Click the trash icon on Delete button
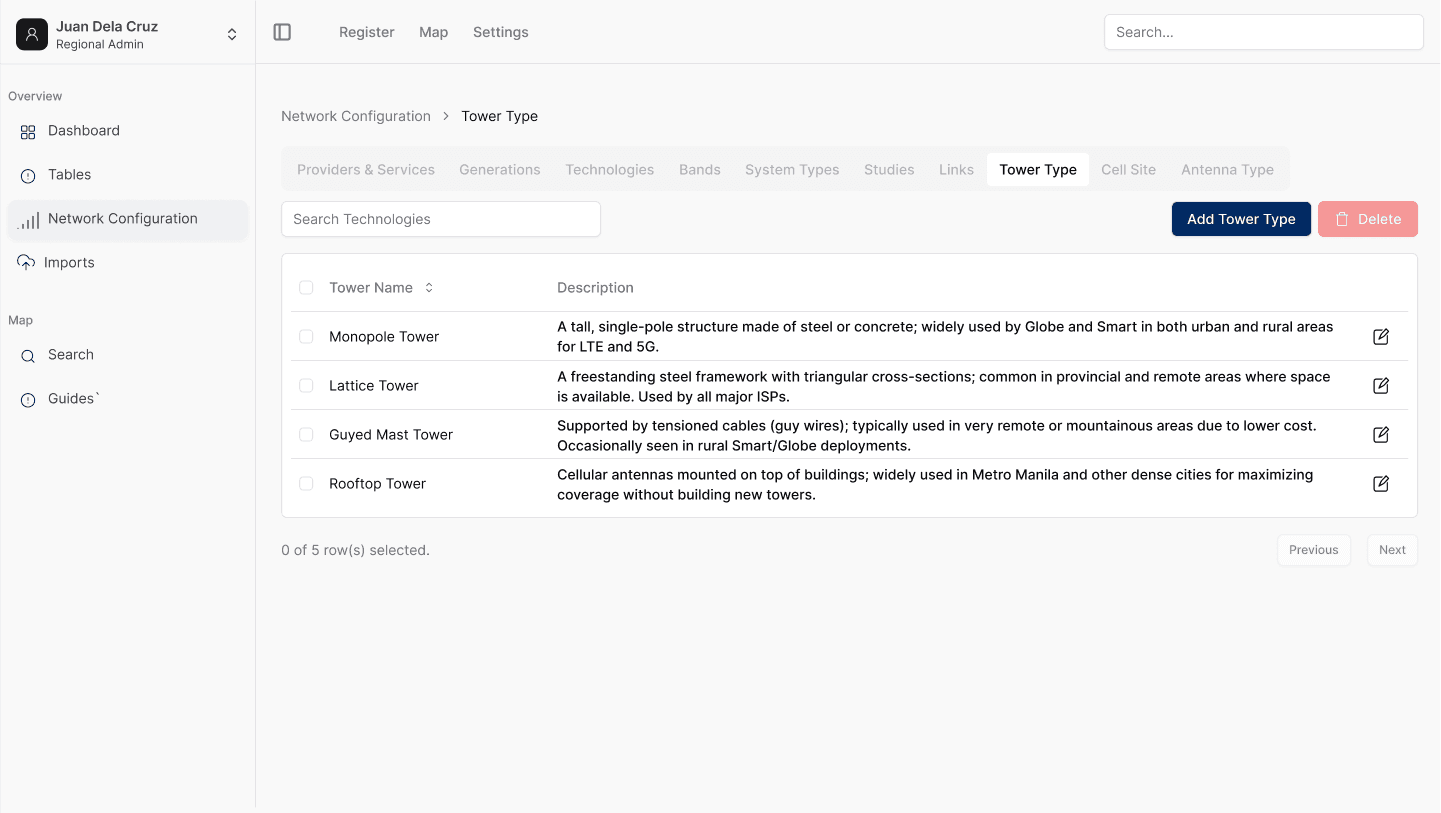The image size is (1441, 813). (x=1342, y=219)
